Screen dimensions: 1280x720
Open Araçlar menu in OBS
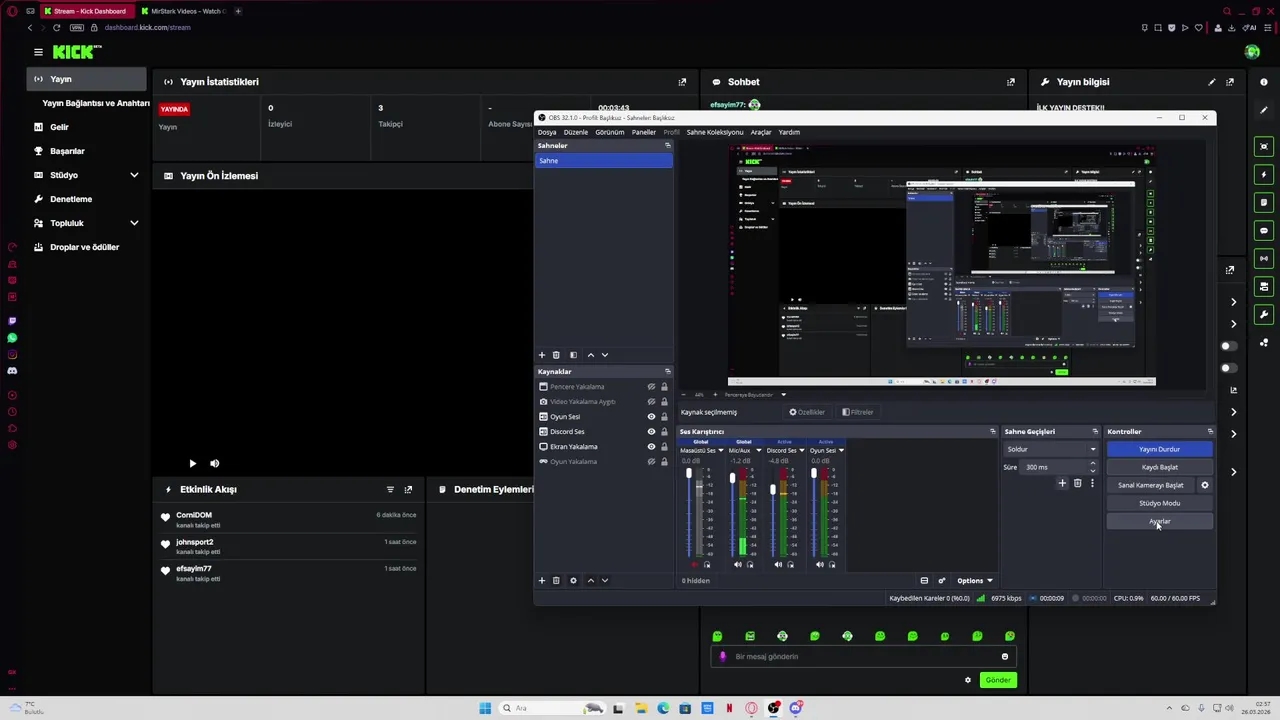761,132
